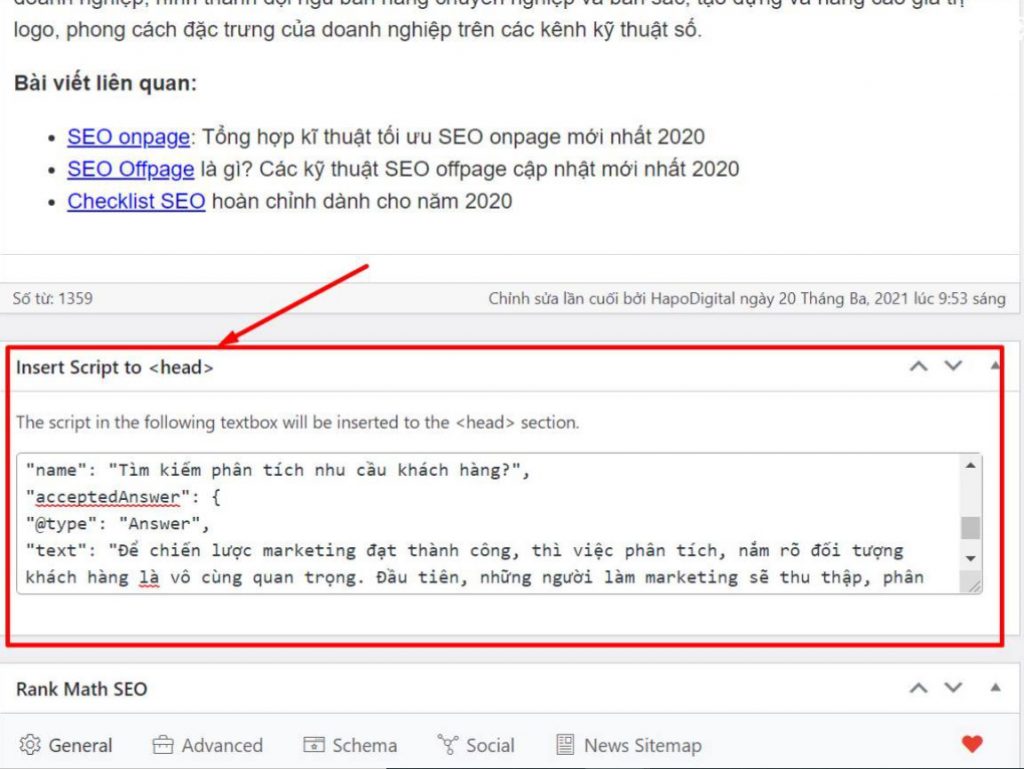The width and height of the screenshot is (1024, 769).
Task: Click the last edited by HapoDigital text
Action: tap(747, 299)
